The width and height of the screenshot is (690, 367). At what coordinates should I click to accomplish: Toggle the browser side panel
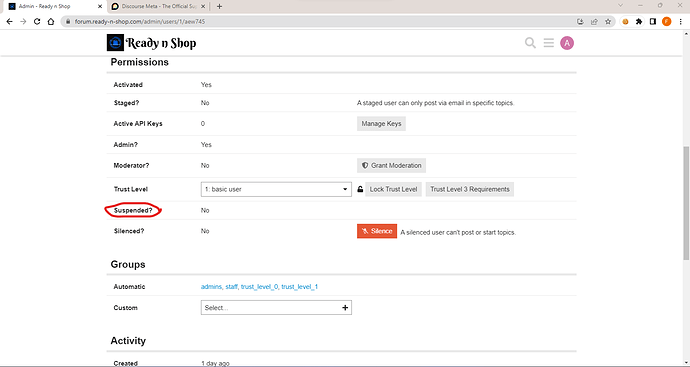[653, 21]
